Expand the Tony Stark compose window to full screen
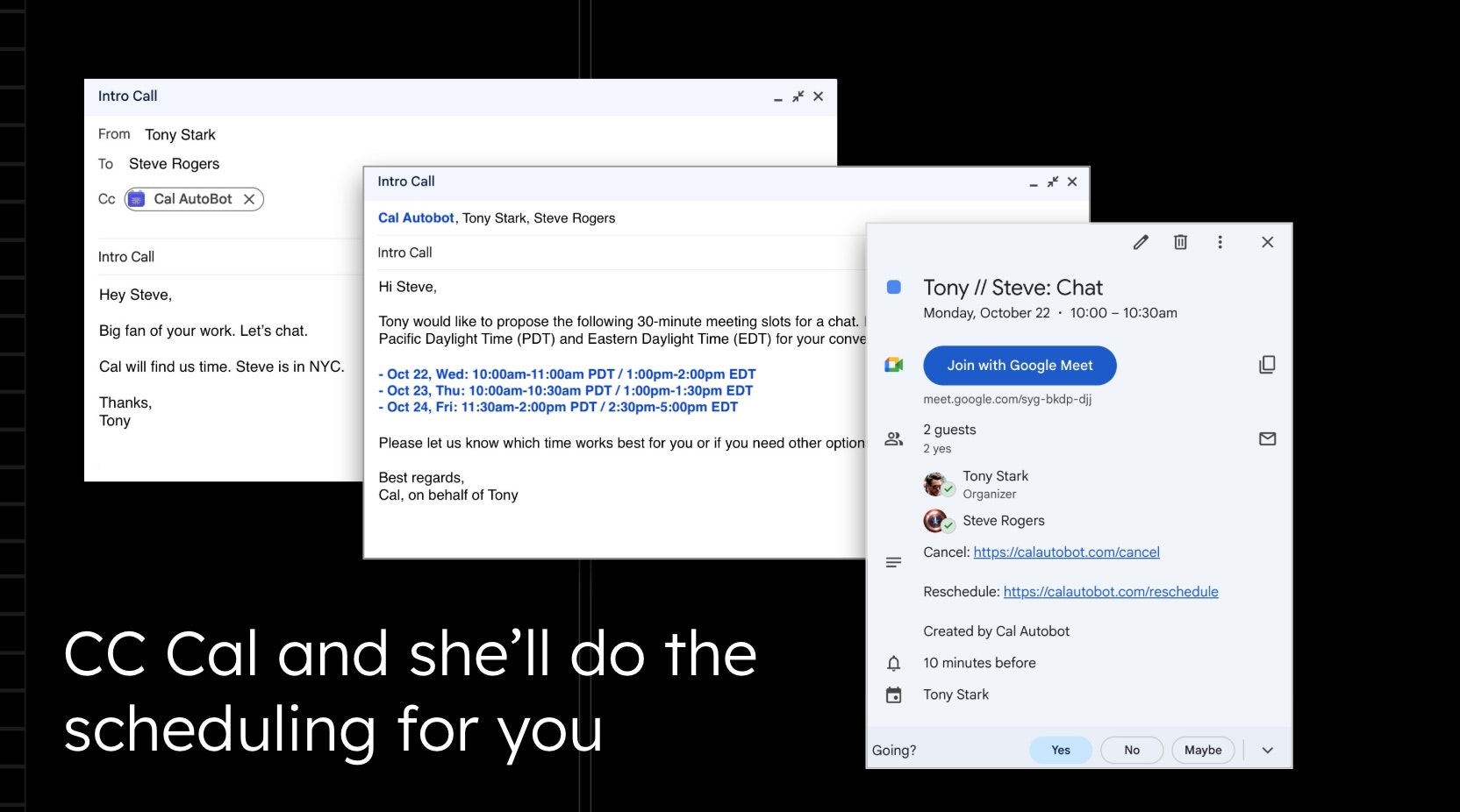Image resolution: width=1460 pixels, height=812 pixels. click(798, 96)
